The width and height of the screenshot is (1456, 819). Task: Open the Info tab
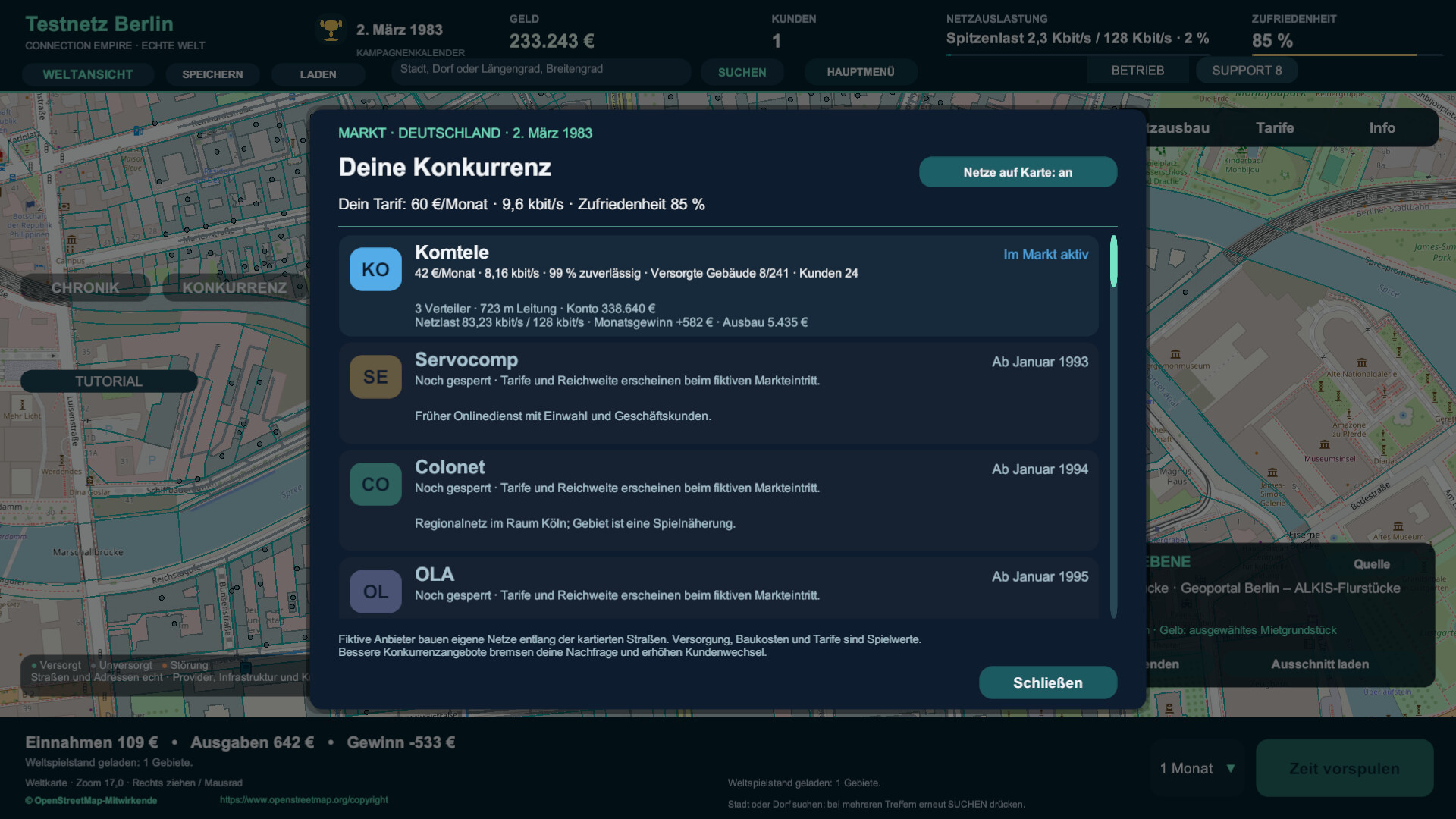pos(1382,127)
